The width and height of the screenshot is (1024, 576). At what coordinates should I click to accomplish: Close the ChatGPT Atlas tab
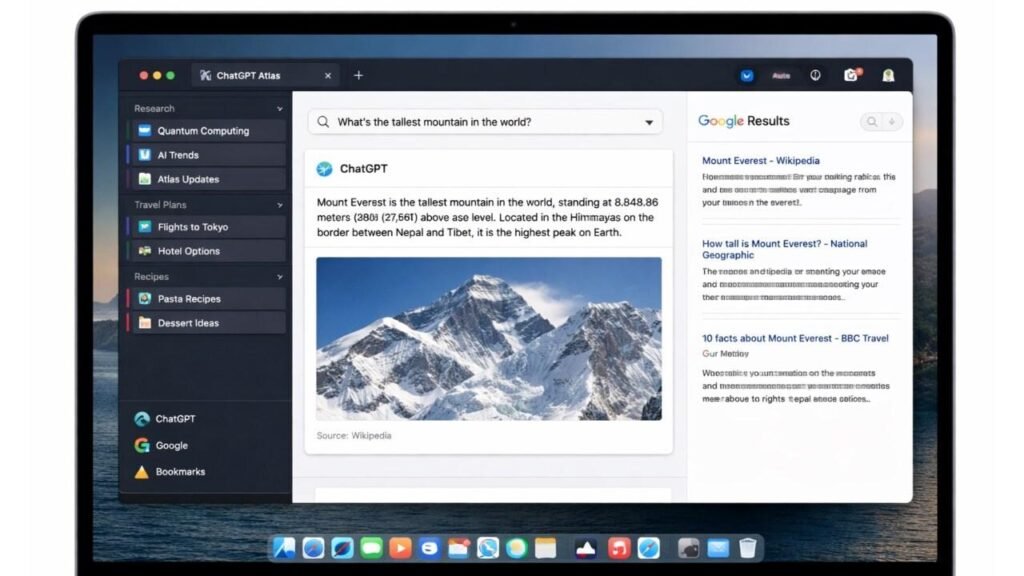click(x=328, y=76)
